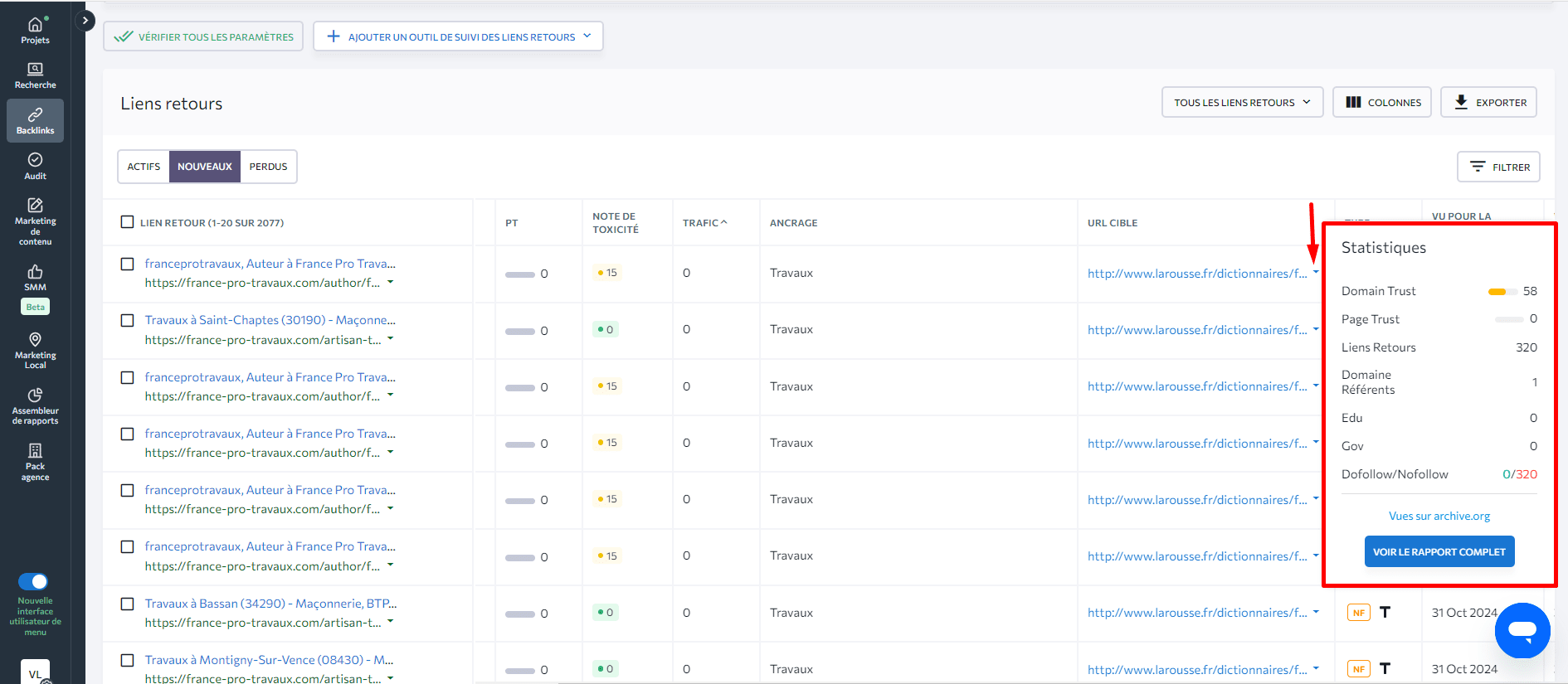The width and height of the screenshot is (1568, 684).
Task: Expand Saint-Chaptes artisan URL arrow
Action: pos(391,338)
